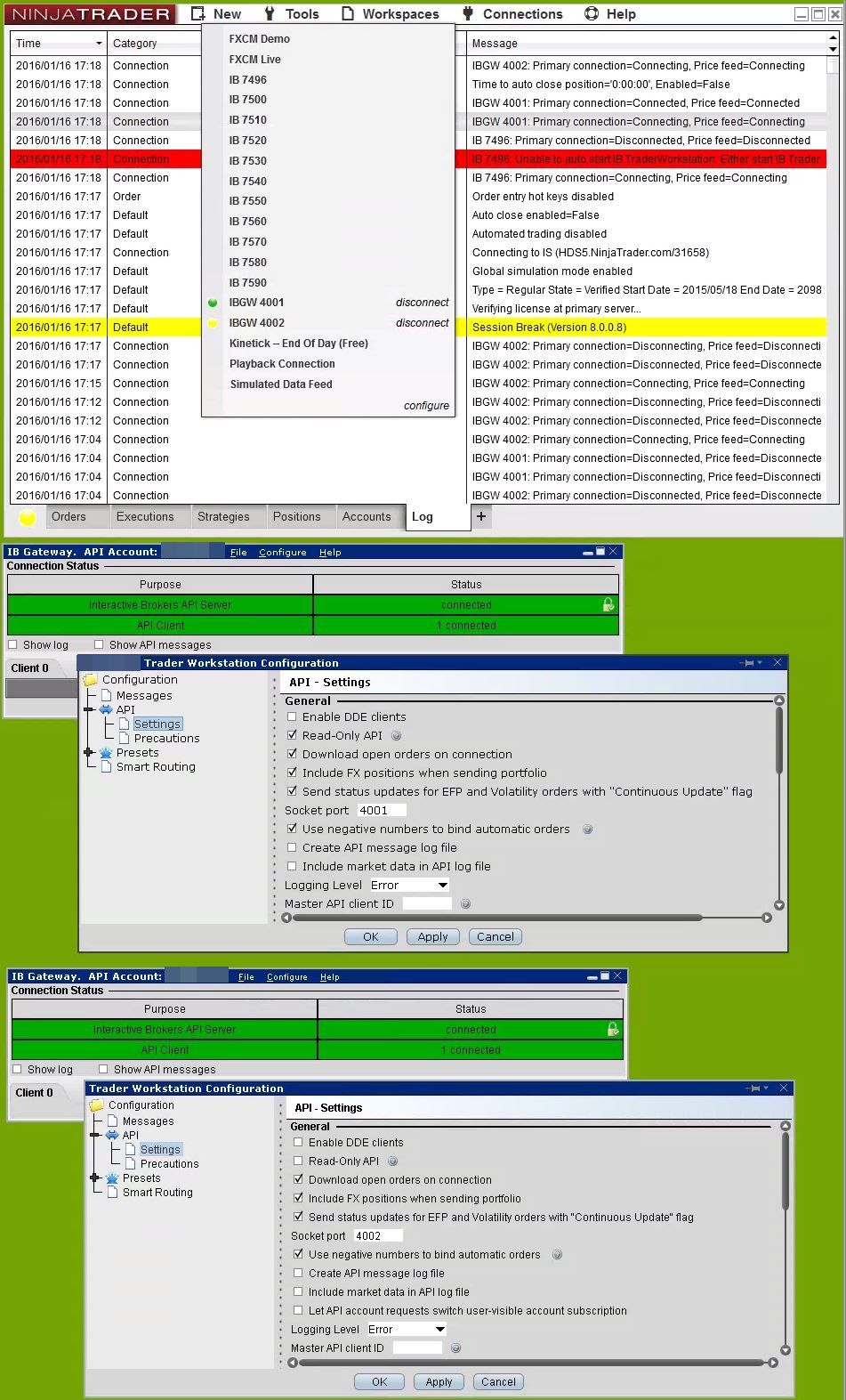Image resolution: width=846 pixels, height=1400 pixels.
Task: Add a new tab with the plus button
Action: [x=481, y=516]
